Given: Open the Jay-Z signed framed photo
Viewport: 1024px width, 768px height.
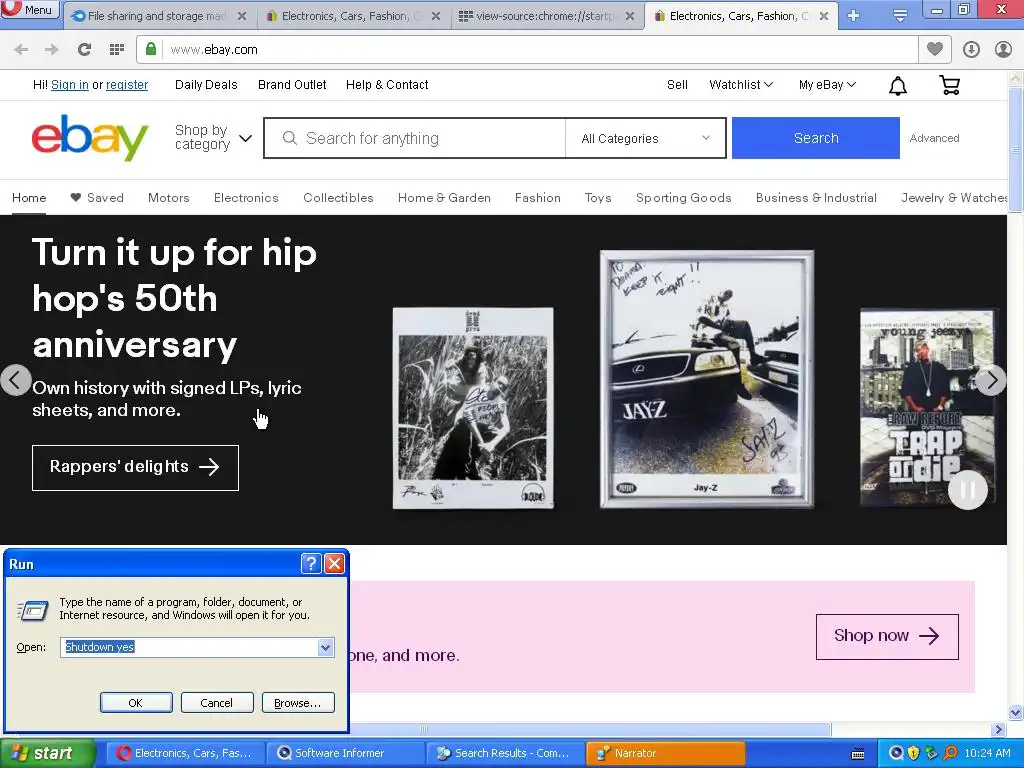Looking at the screenshot, I should (707, 379).
